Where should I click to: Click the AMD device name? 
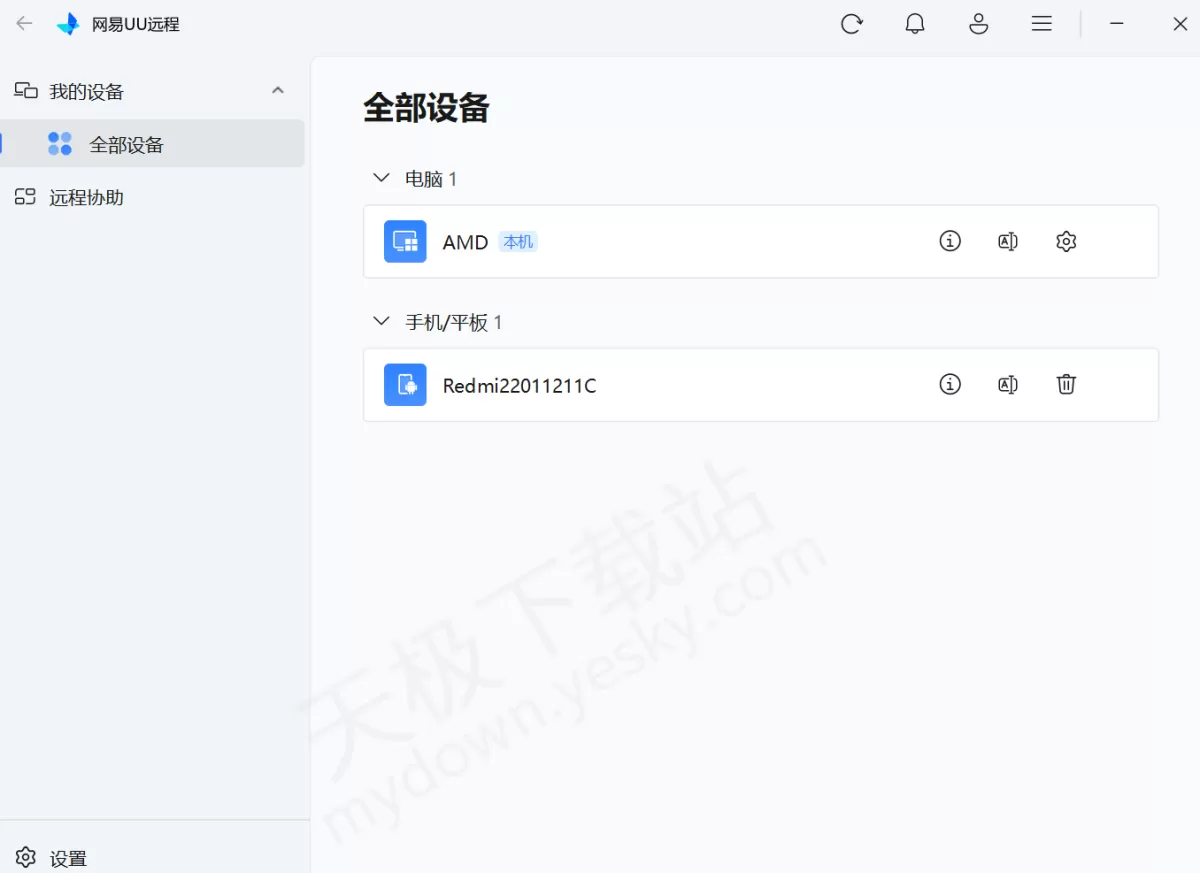click(465, 242)
